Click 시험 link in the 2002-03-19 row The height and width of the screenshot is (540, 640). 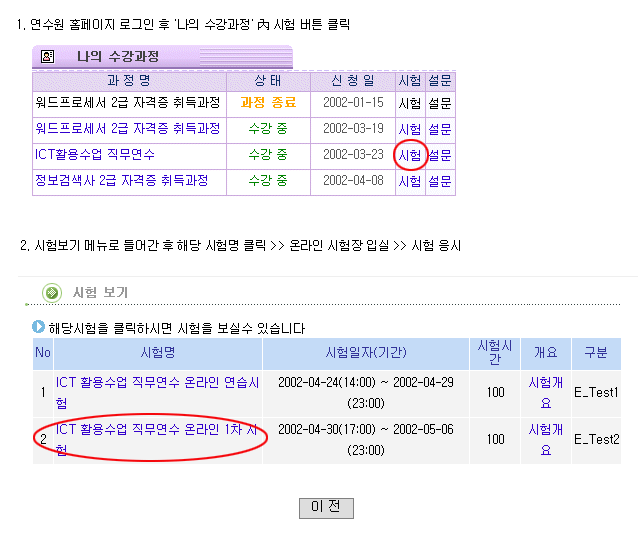[x=410, y=129]
